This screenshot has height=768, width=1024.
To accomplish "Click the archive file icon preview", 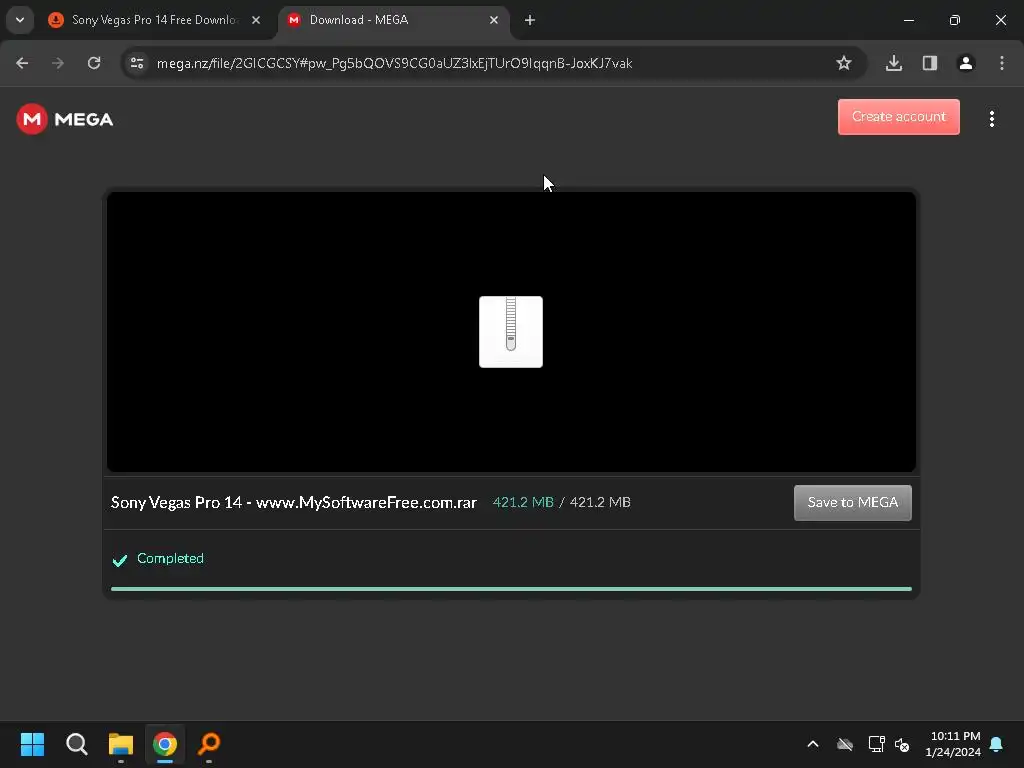I will pos(511,332).
